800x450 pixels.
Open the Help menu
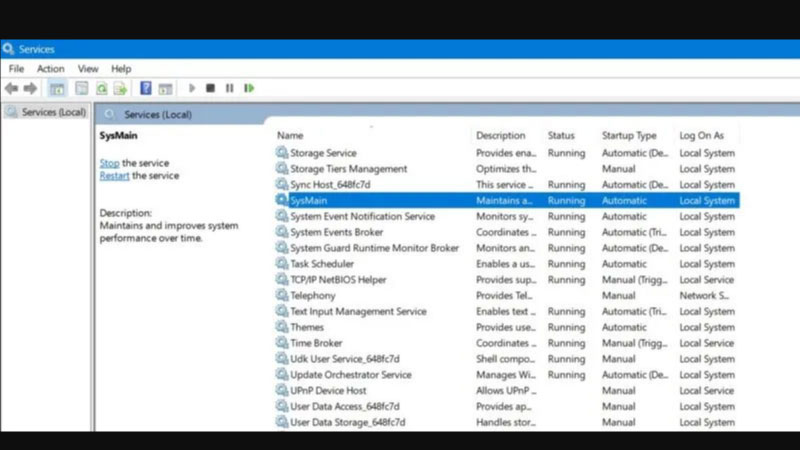tap(121, 68)
